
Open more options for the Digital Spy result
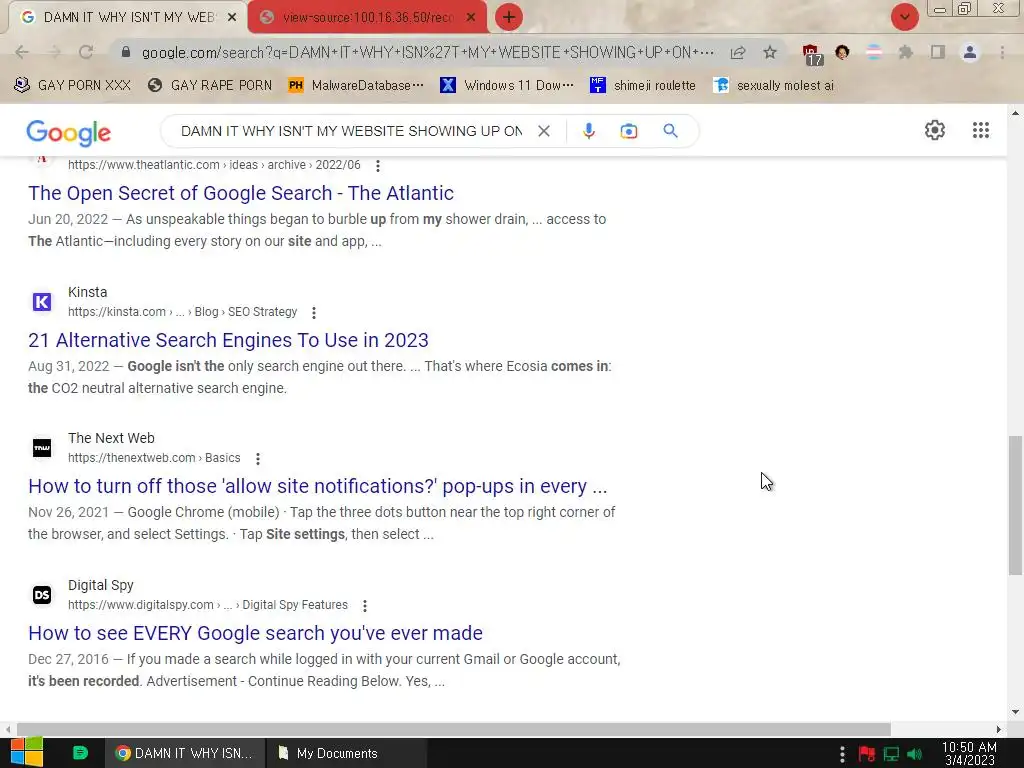pyautogui.click(x=364, y=606)
